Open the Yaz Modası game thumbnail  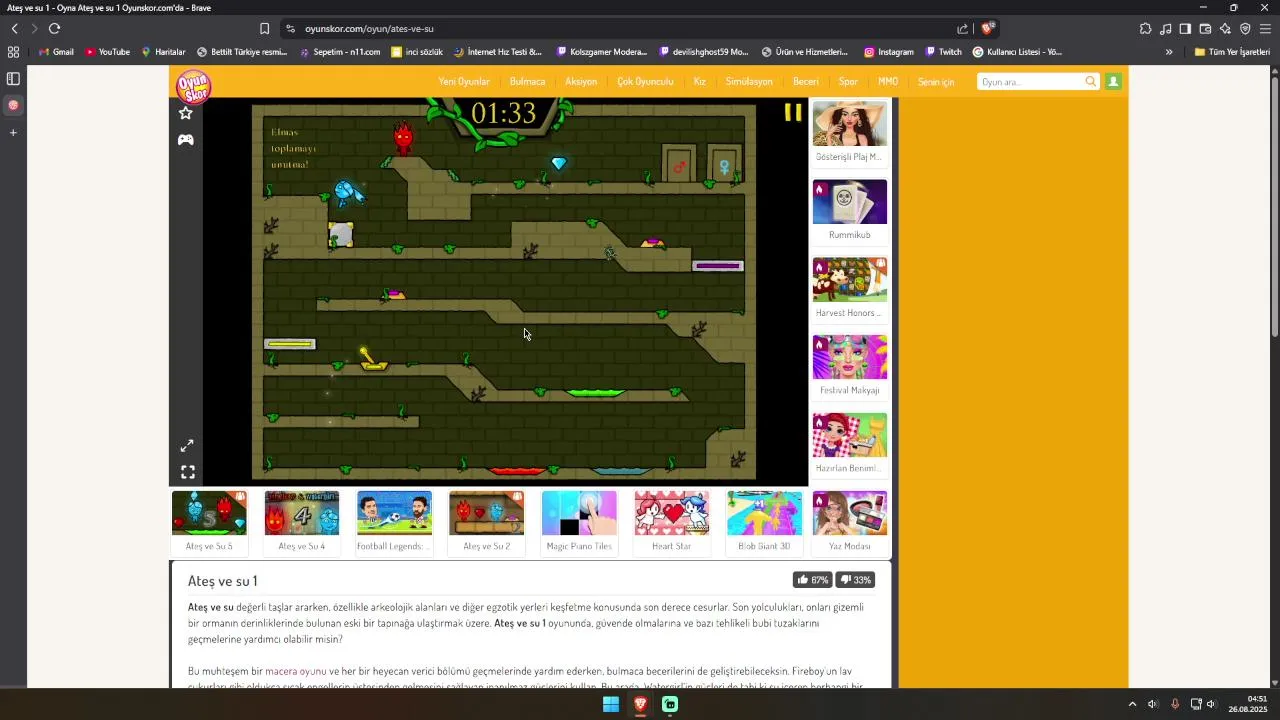tap(850, 521)
